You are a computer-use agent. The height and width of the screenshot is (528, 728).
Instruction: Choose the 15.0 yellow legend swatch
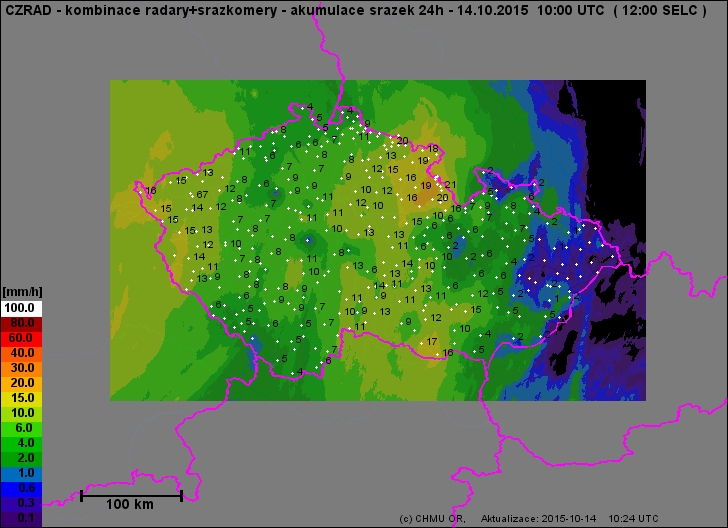tap(22, 398)
